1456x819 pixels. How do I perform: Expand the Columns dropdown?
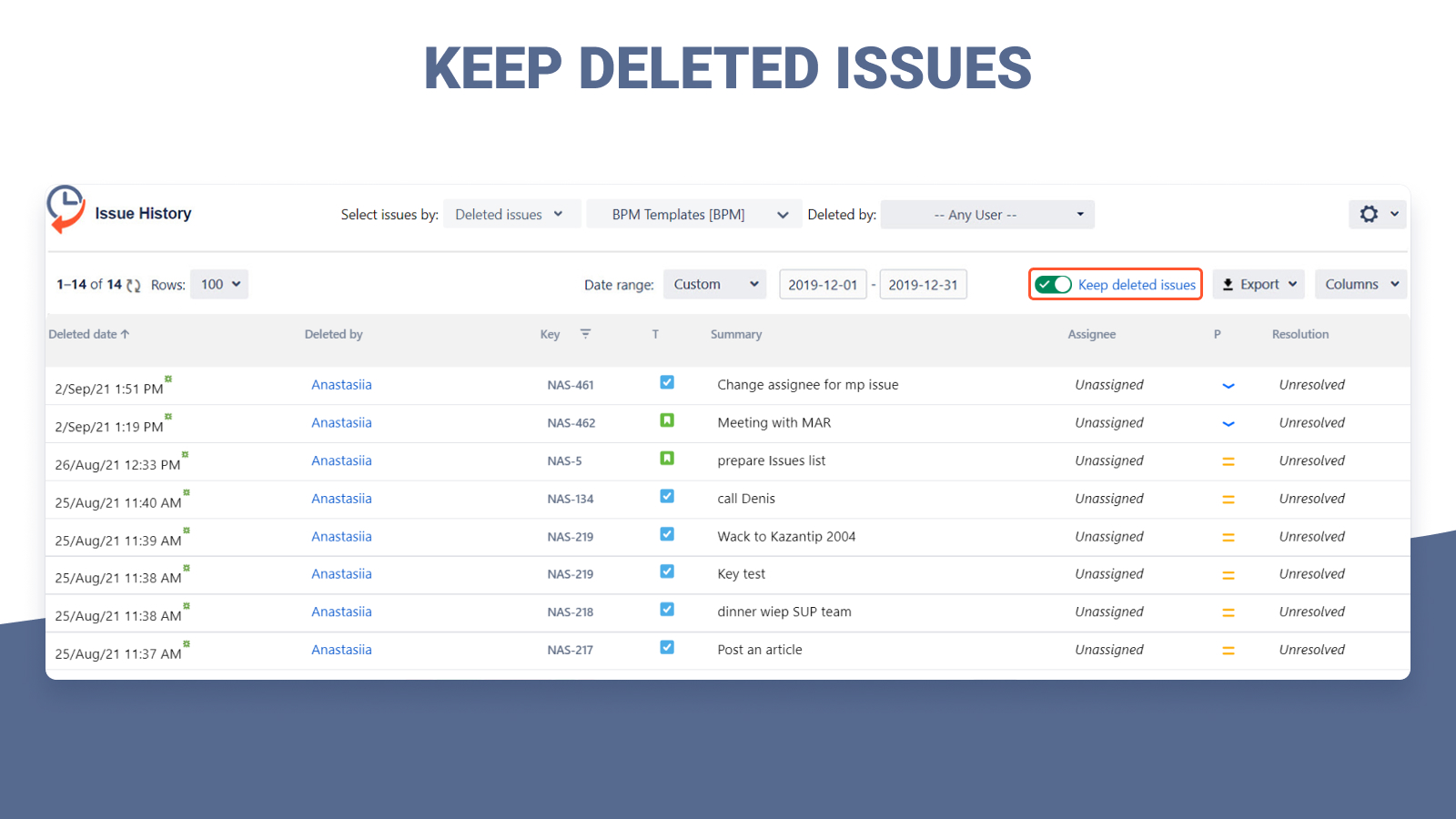point(1360,283)
